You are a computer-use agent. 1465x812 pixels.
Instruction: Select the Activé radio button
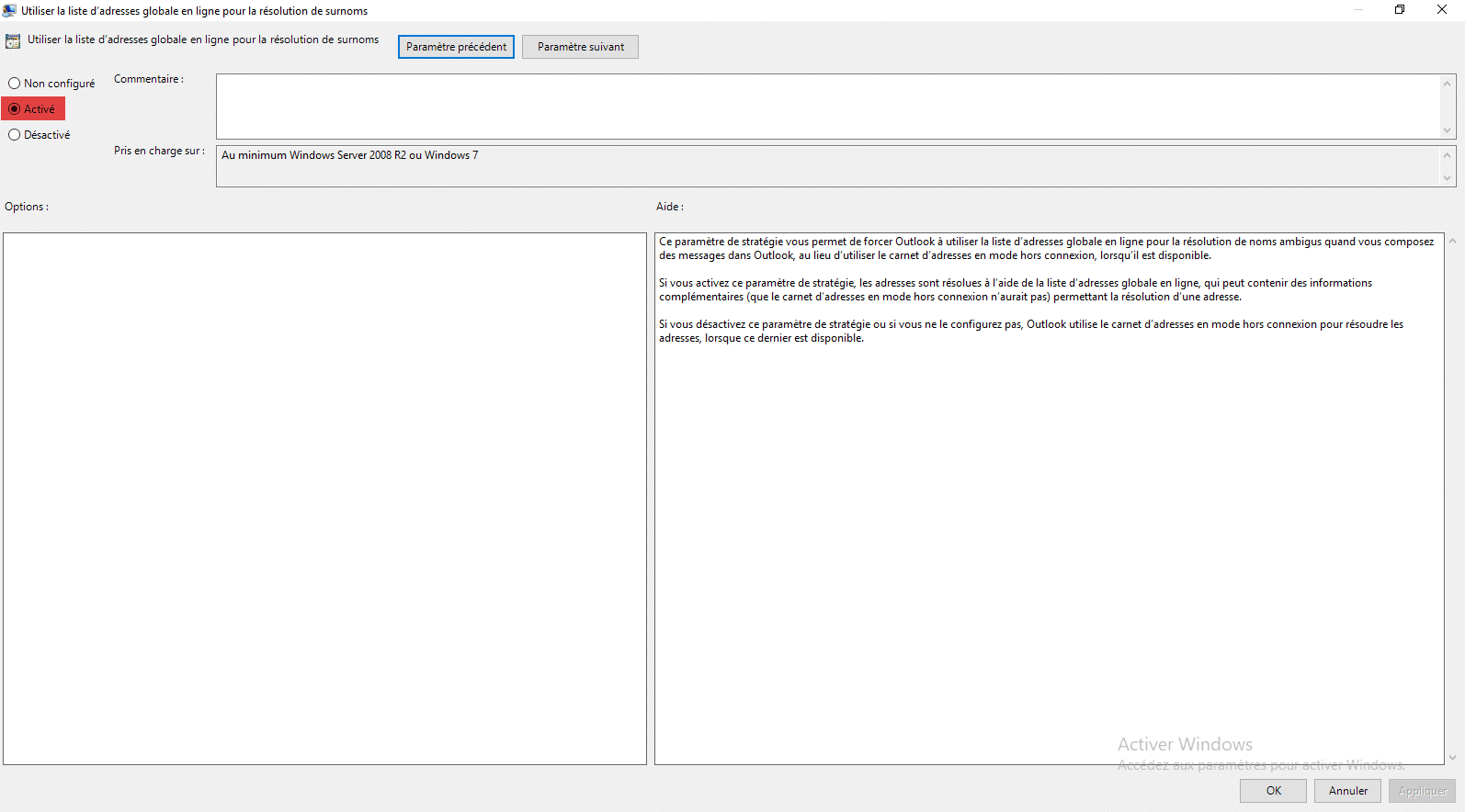click(15, 109)
